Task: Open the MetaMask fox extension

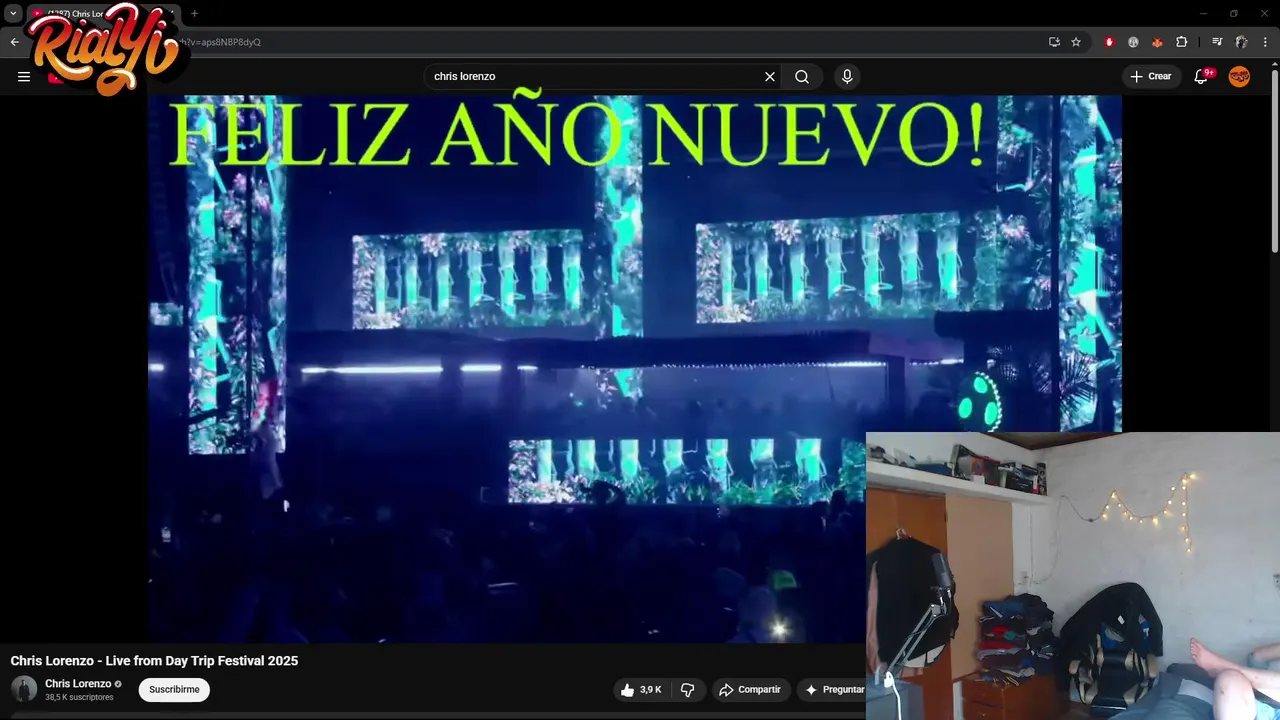Action: coord(1157,42)
